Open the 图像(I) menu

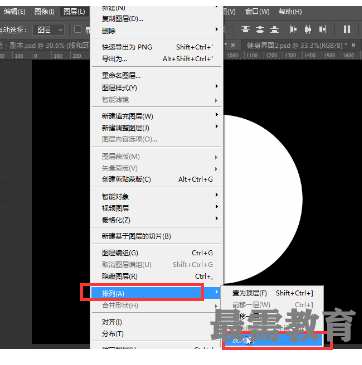click(44, 12)
